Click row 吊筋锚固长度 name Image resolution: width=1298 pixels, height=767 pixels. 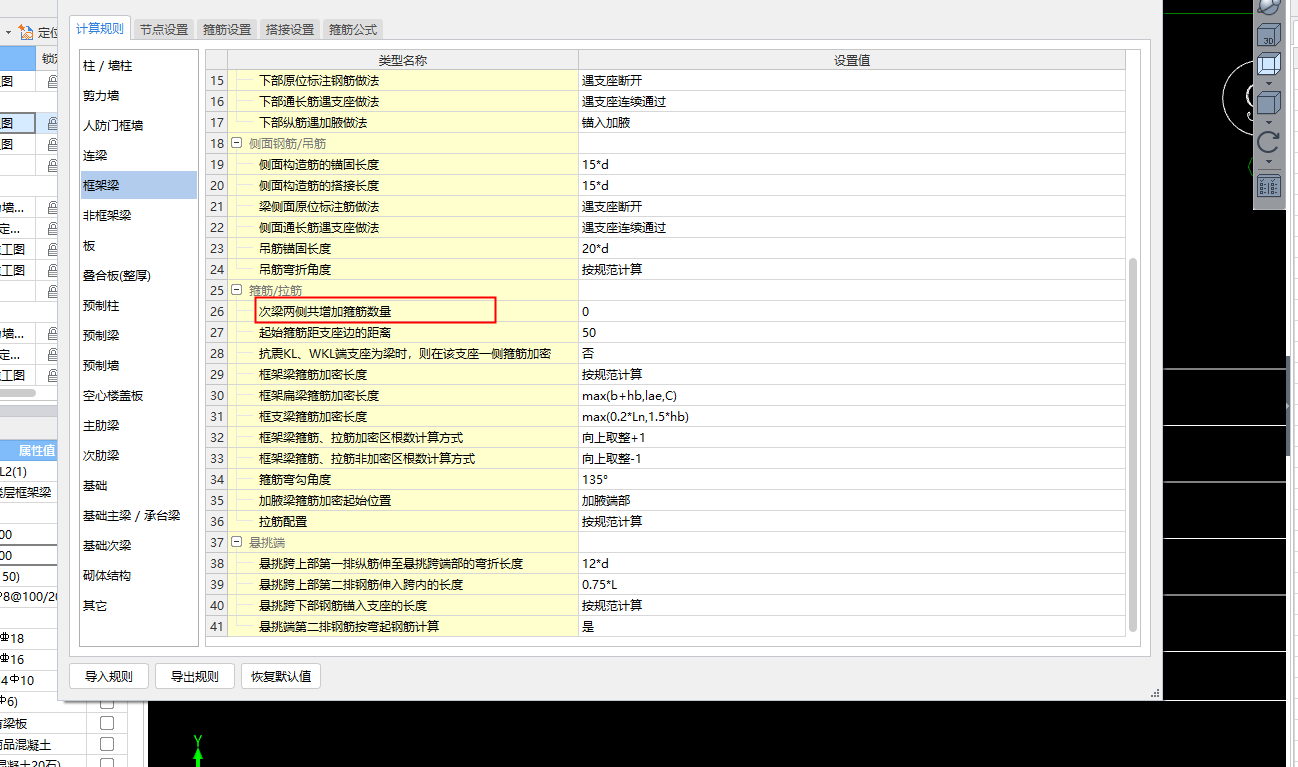[x=403, y=249]
